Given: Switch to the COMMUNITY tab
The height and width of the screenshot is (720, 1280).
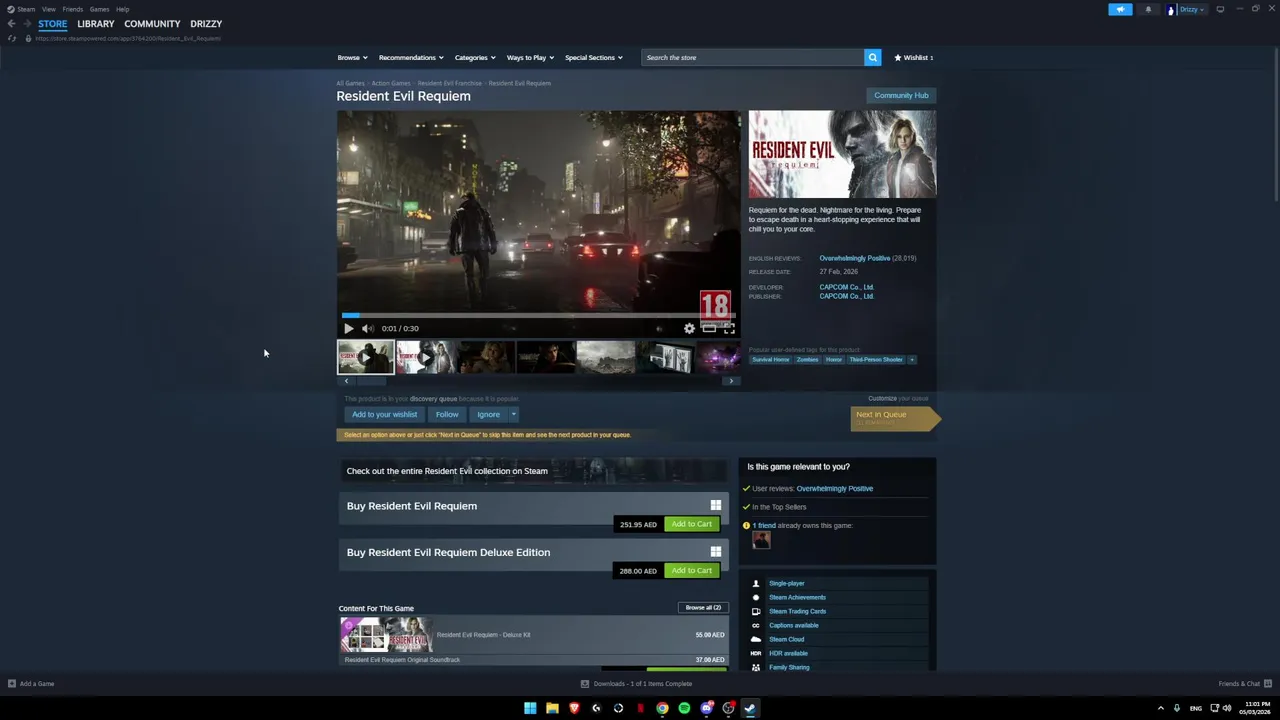Looking at the screenshot, I should 152,24.
